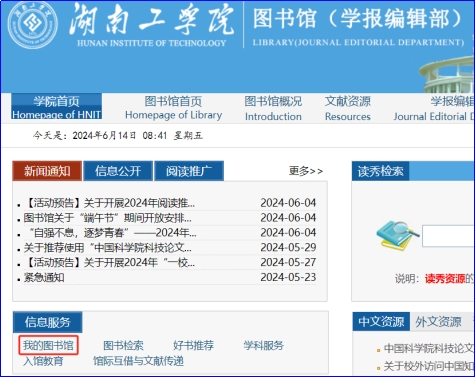This screenshot has height=377, width=475.
Task: Open 文献资源 Resources menu
Action: point(348,108)
